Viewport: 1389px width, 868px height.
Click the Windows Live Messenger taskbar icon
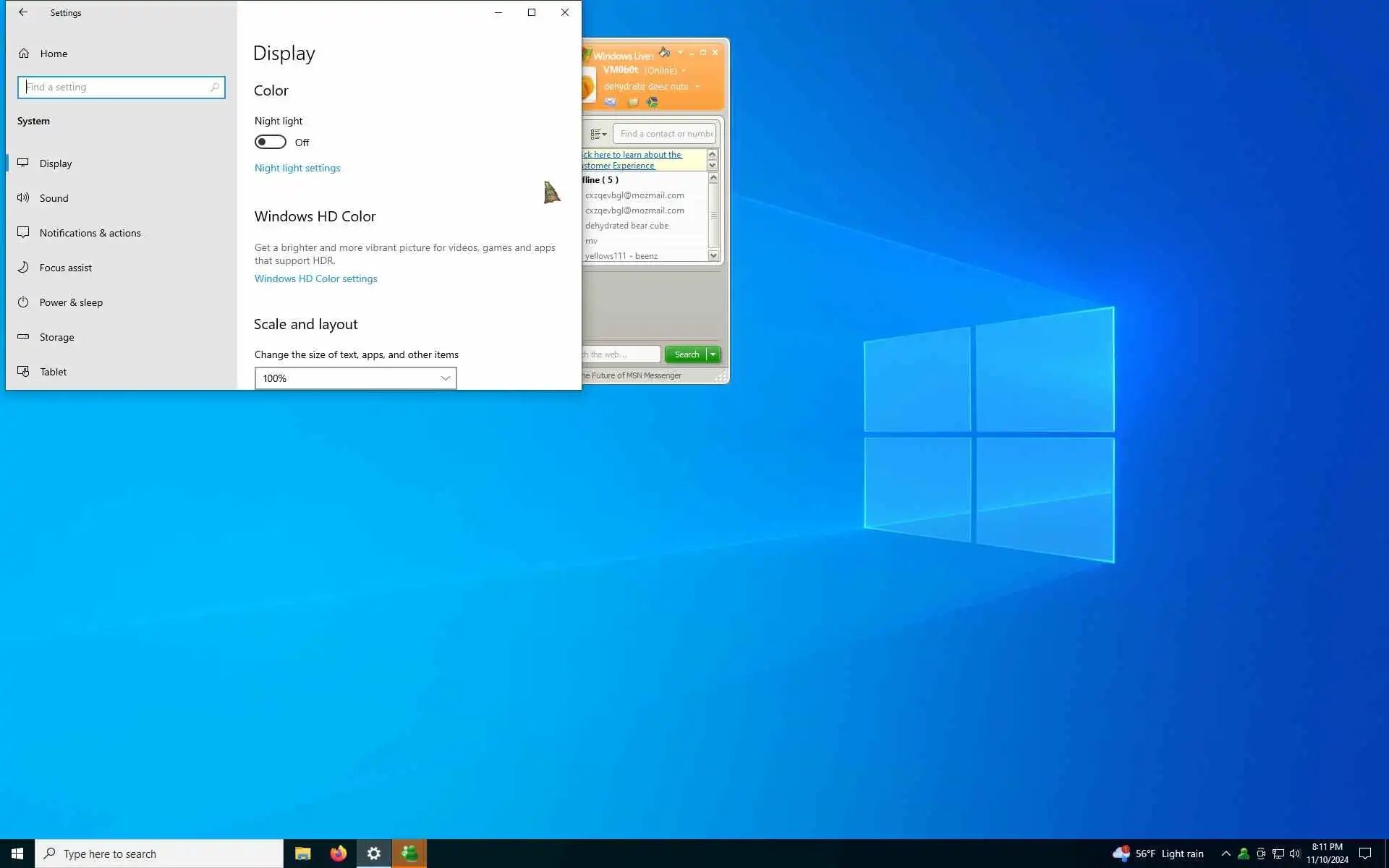click(x=409, y=854)
